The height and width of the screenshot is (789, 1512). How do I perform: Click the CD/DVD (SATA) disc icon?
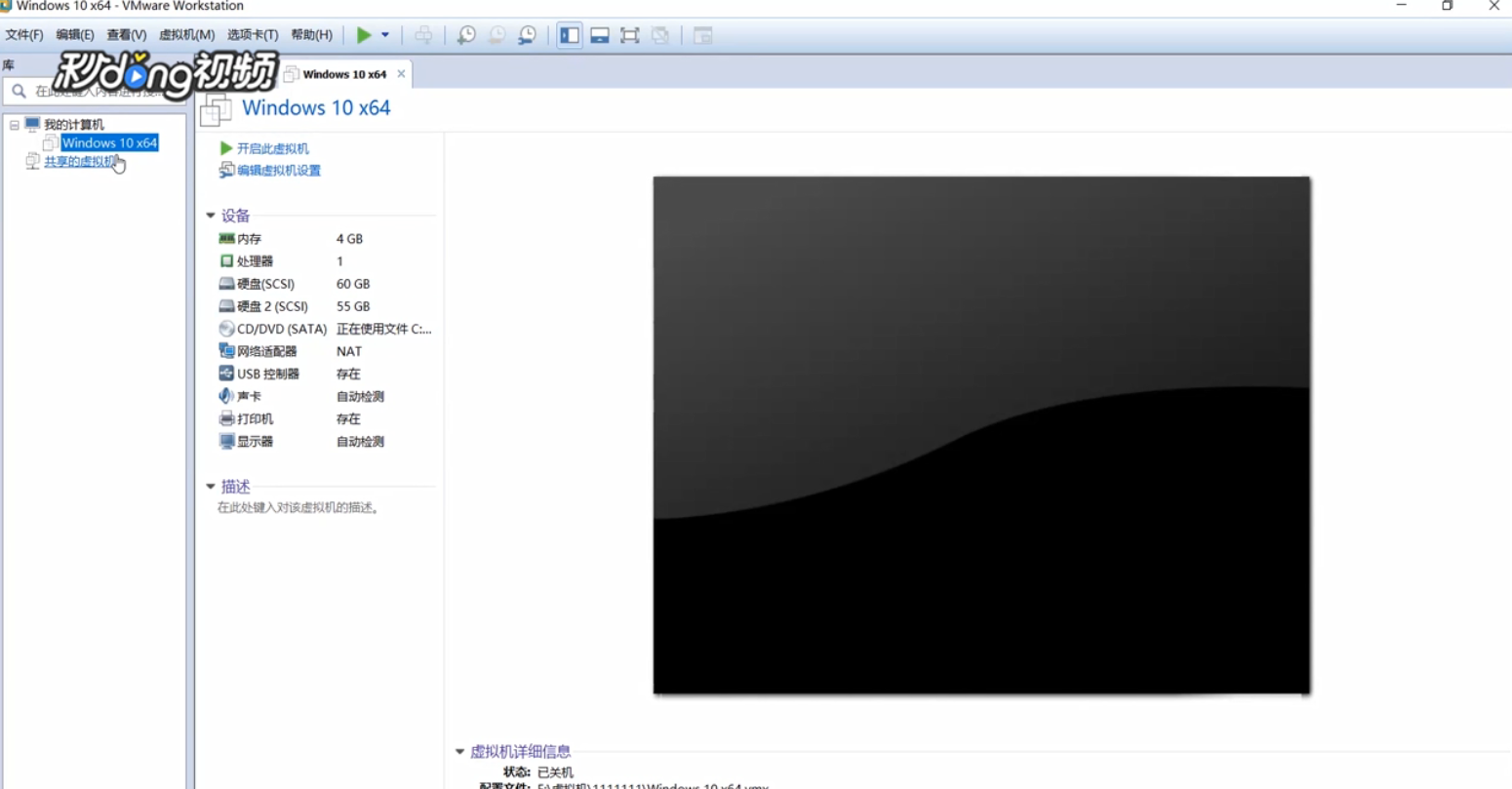click(226, 329)
